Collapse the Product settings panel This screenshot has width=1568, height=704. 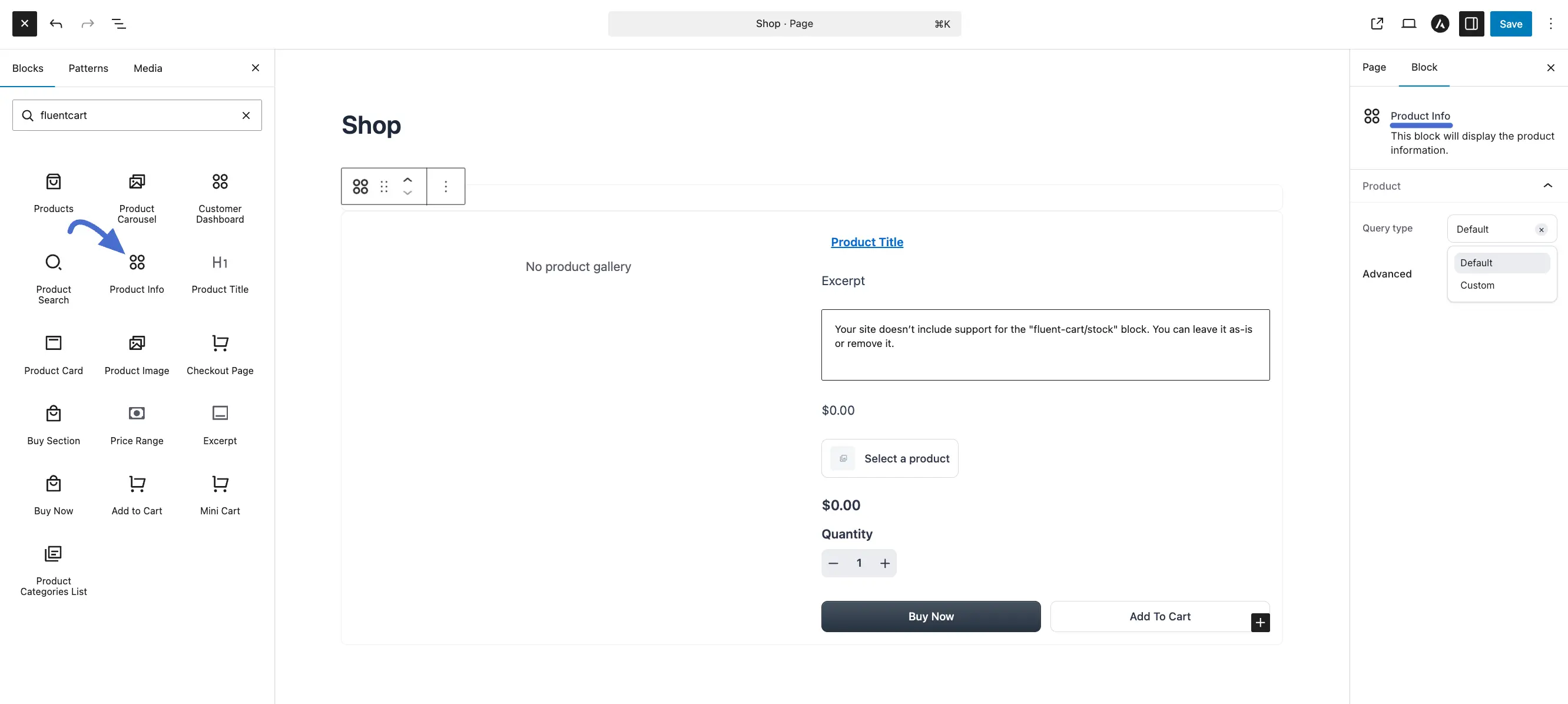click(x=1548, y=186)
